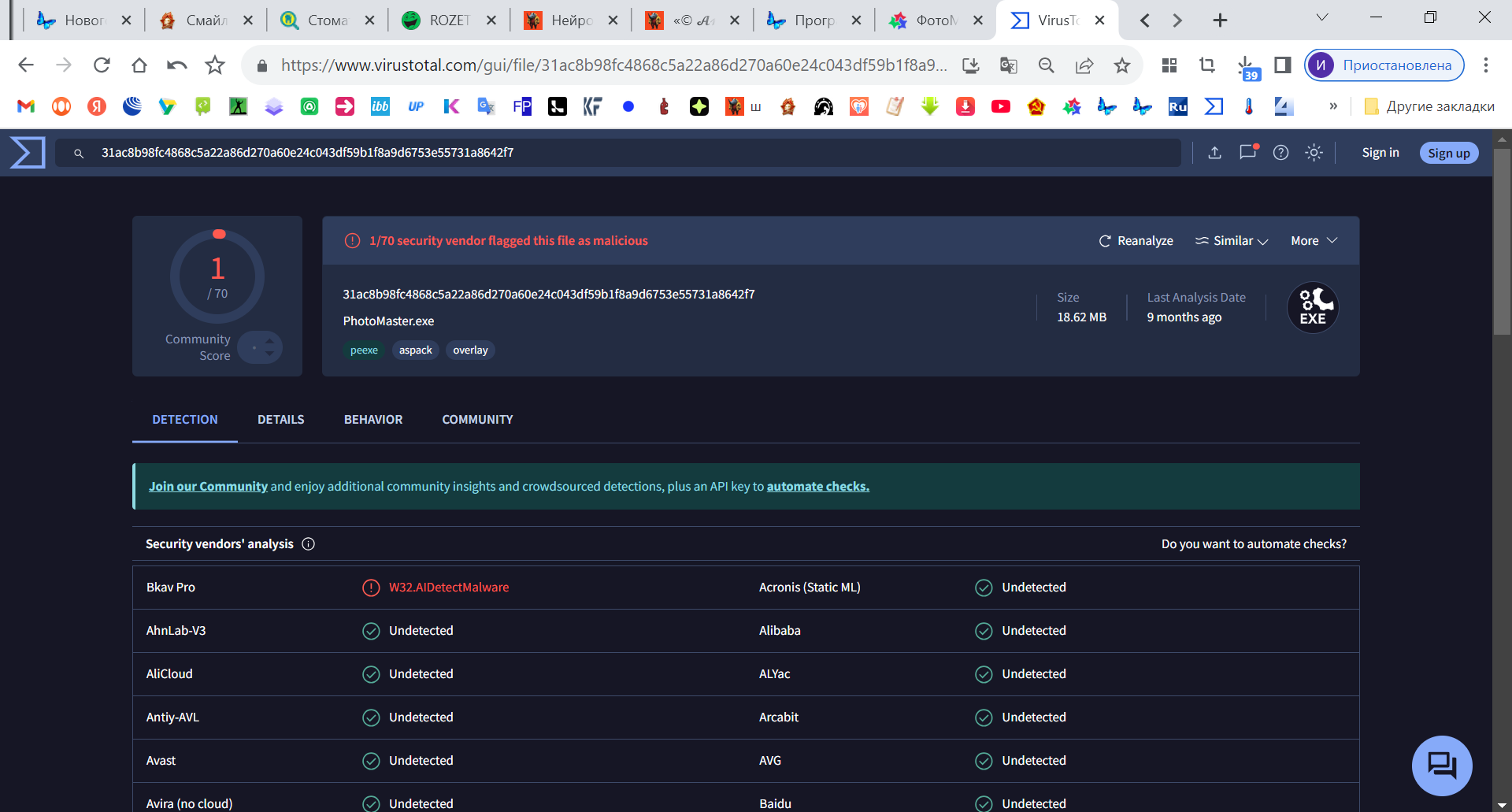This screenshot has width=1512, height=812.
Task: Show more bookmarks chevron
Action: point(1333,106)
